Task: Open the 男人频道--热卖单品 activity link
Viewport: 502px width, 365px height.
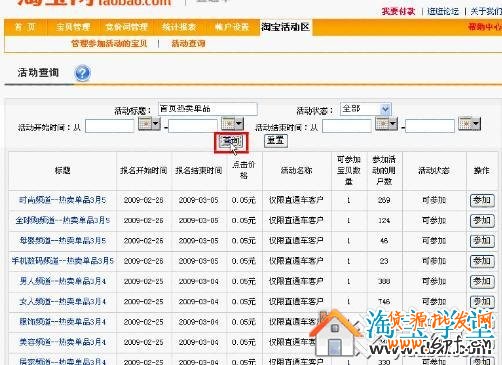Action: click(63, 281)
